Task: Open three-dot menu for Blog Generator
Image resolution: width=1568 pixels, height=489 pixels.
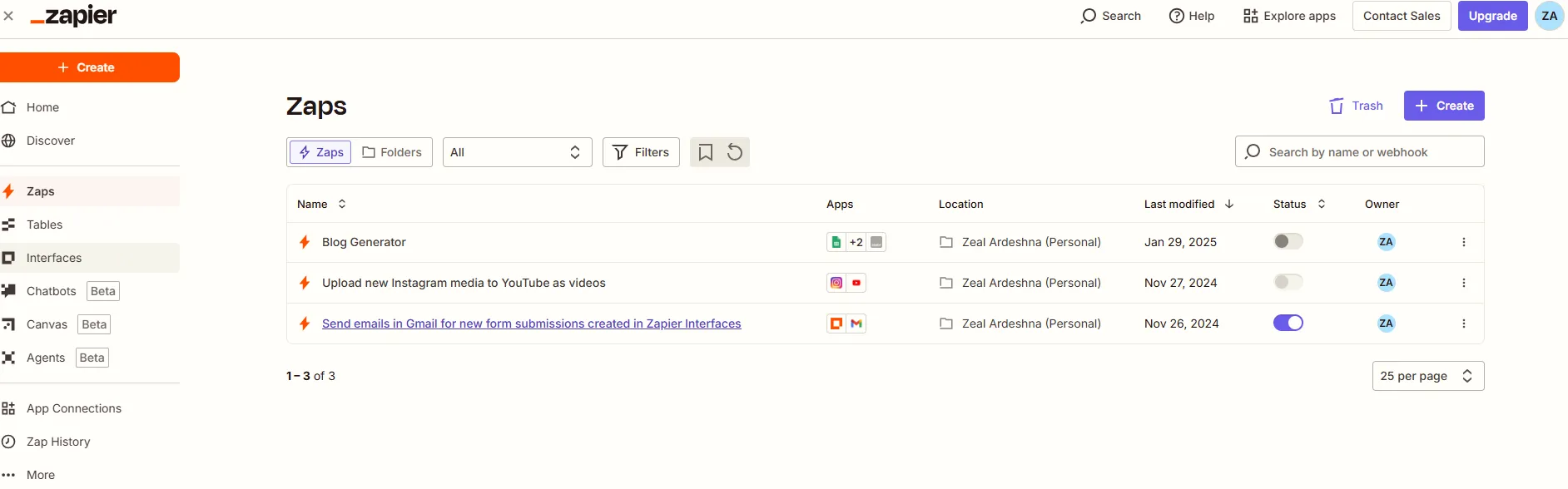Action: [1463, 242]
